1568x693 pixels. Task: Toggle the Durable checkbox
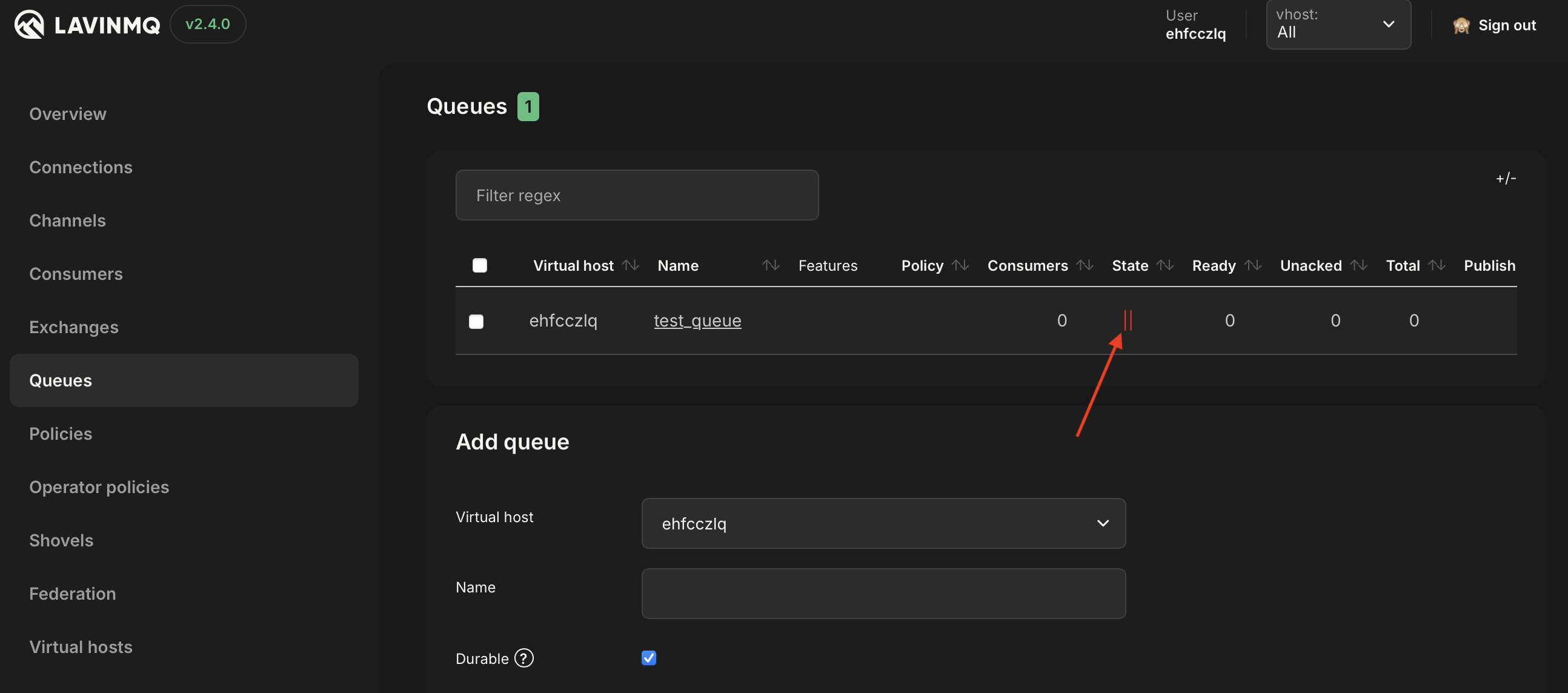pyautogui.click(x=649, y=658)
